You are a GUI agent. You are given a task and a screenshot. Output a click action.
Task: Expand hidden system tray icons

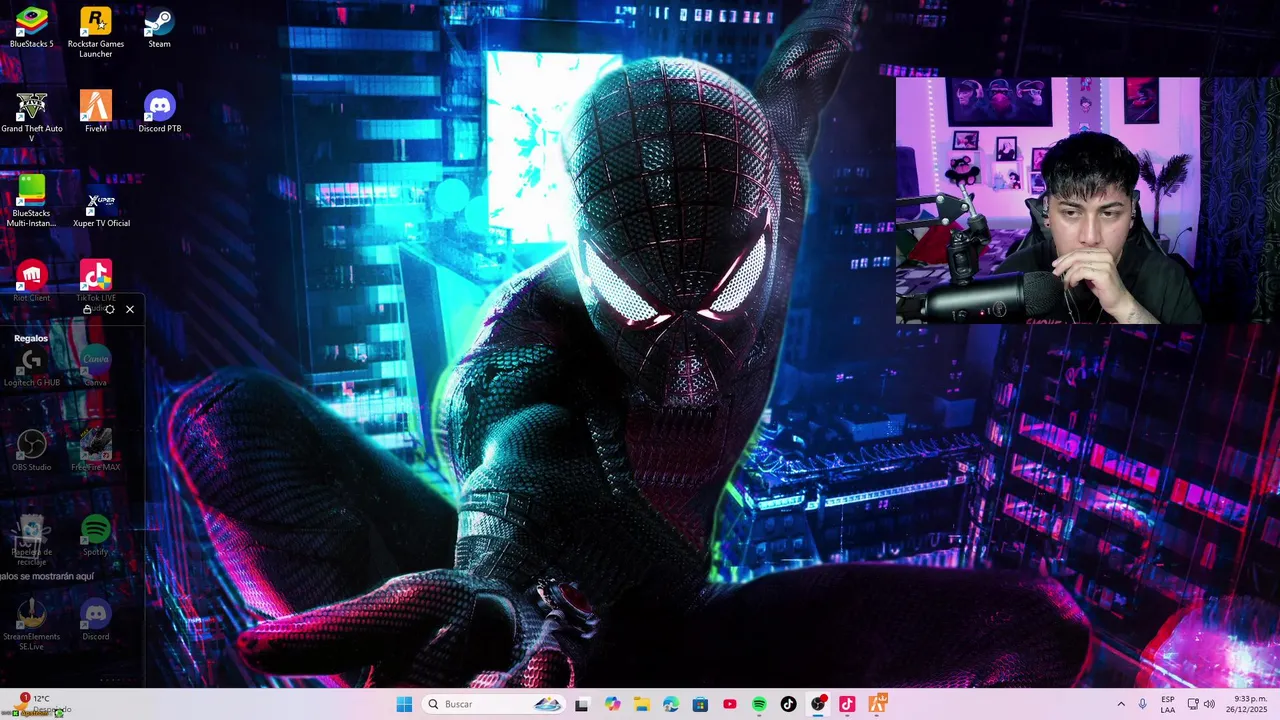pos(1121,704)
